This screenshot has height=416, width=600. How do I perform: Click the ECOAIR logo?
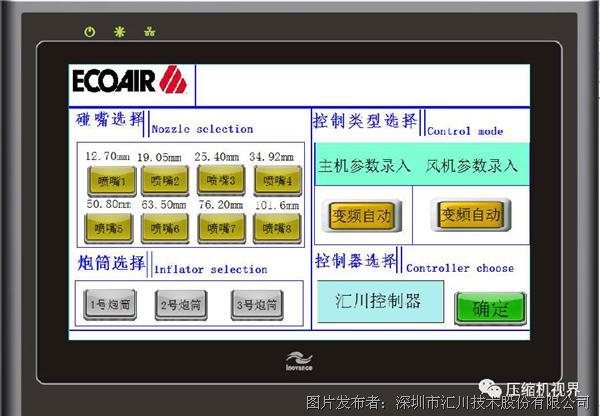pos(128,80)
